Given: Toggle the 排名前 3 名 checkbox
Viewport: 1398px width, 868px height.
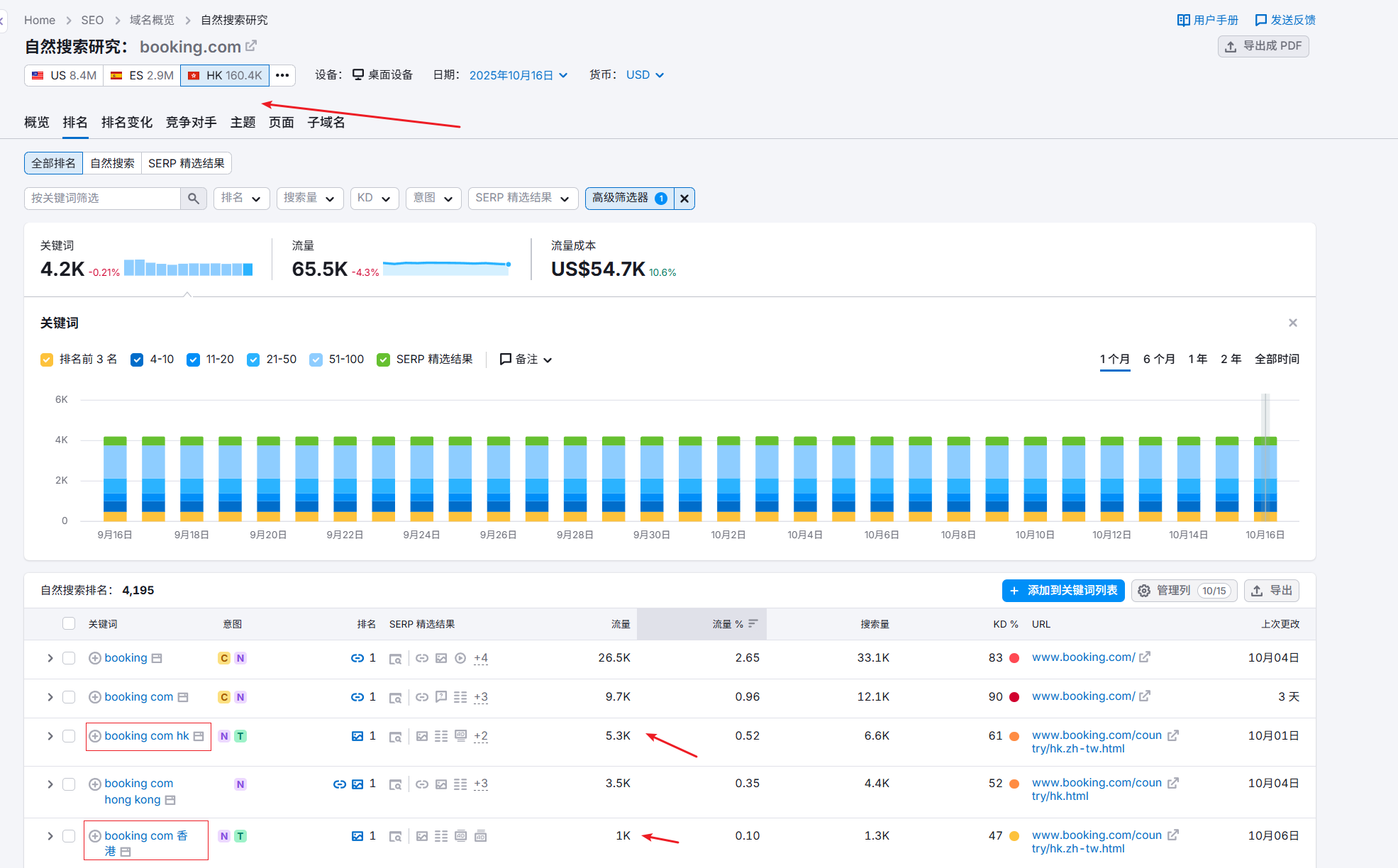Looking at the screenshot, I should pos(47,360).
